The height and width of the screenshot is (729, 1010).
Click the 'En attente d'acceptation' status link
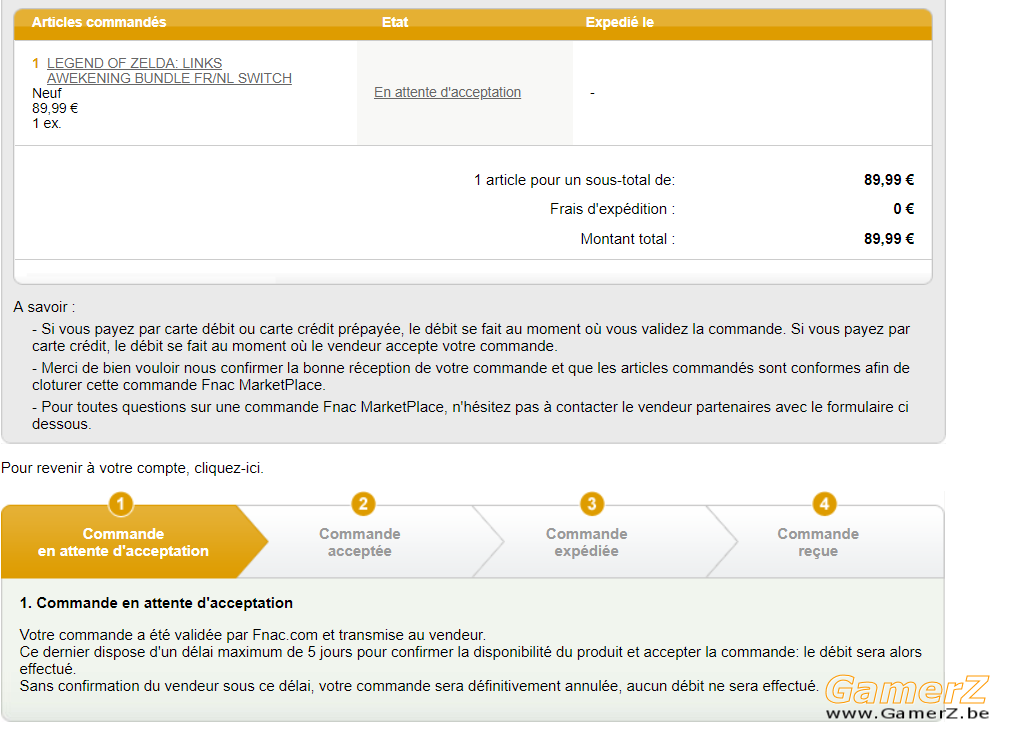448,92
